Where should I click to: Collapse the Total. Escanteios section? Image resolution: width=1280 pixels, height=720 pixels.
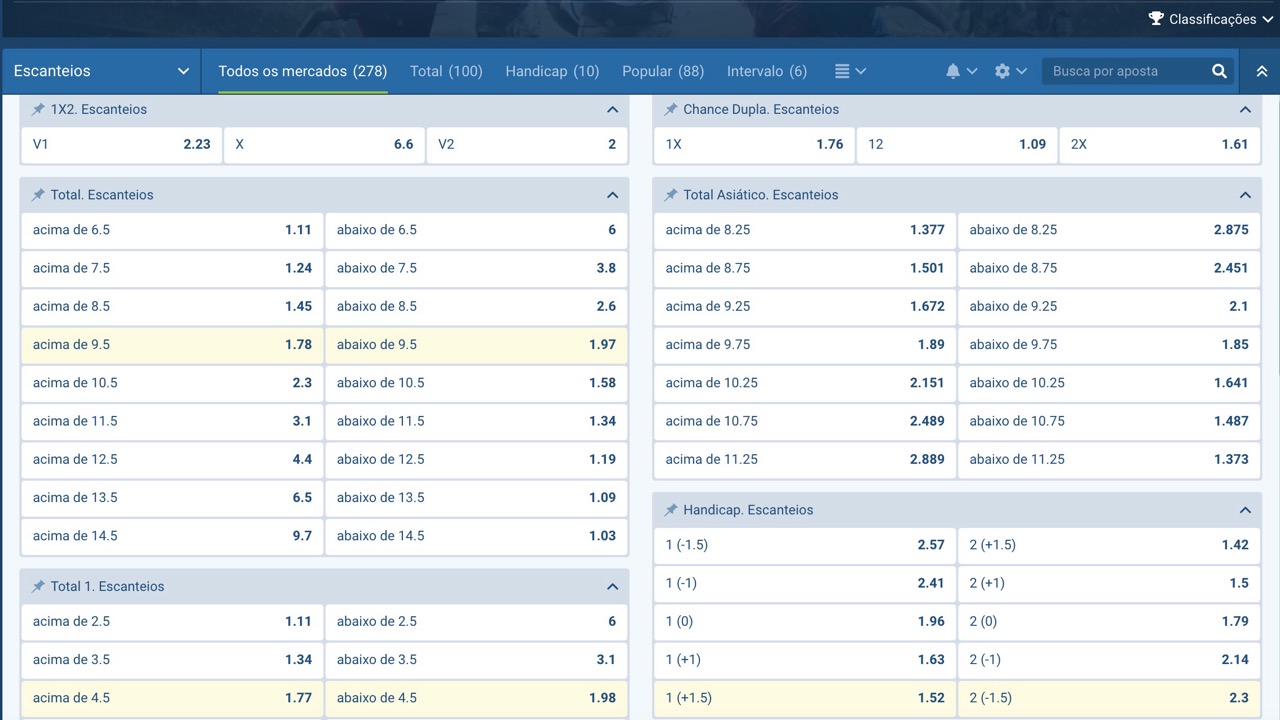(x=612, y=195)
